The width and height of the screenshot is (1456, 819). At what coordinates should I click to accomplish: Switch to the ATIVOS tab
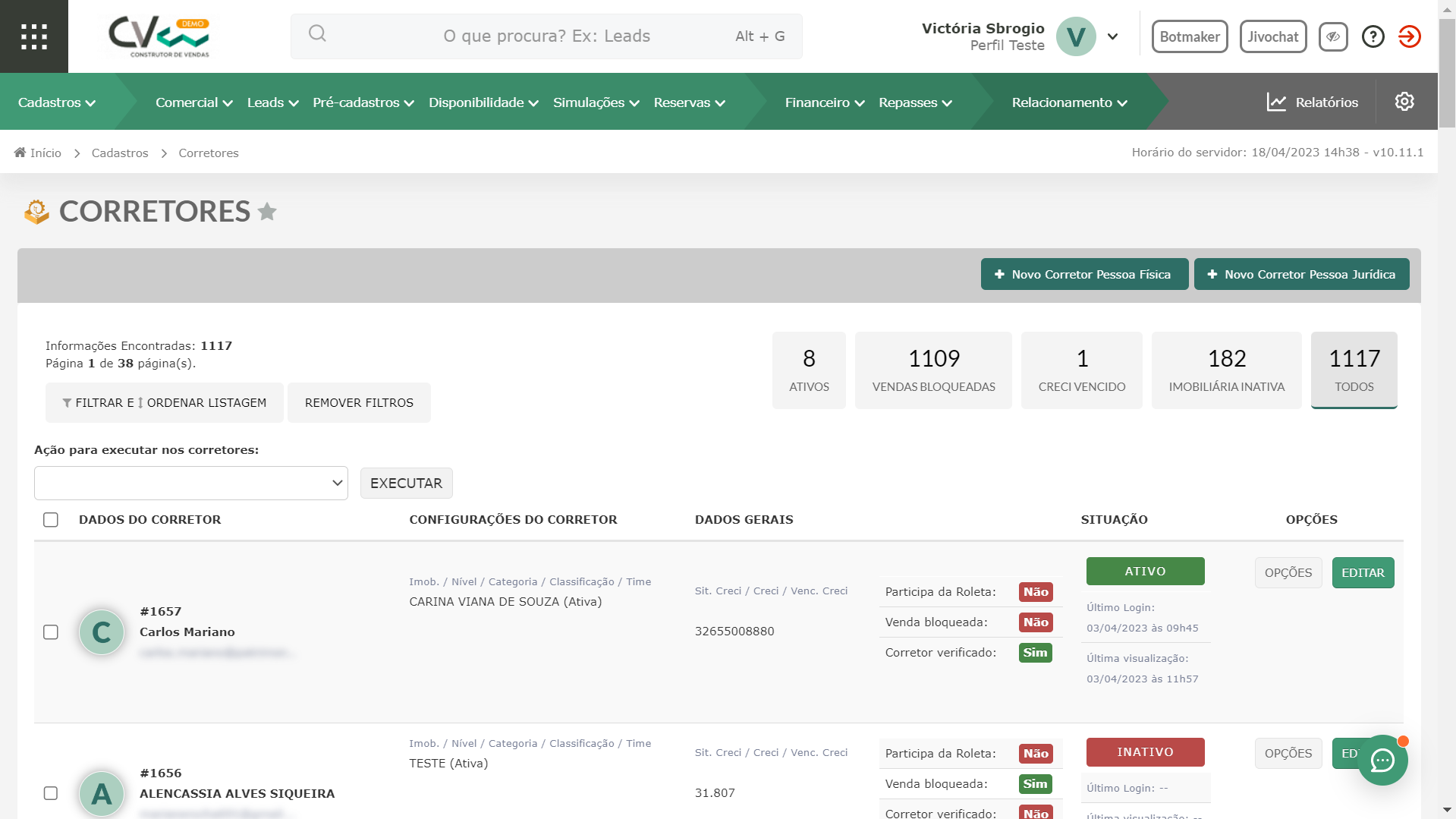(x=809, y=370)
